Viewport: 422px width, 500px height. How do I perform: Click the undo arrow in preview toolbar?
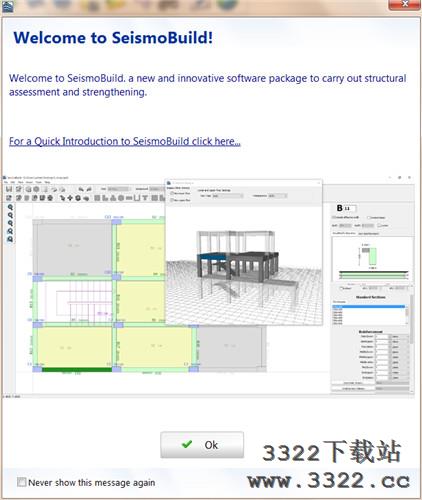pyautogui.click(x=81, y=189)
